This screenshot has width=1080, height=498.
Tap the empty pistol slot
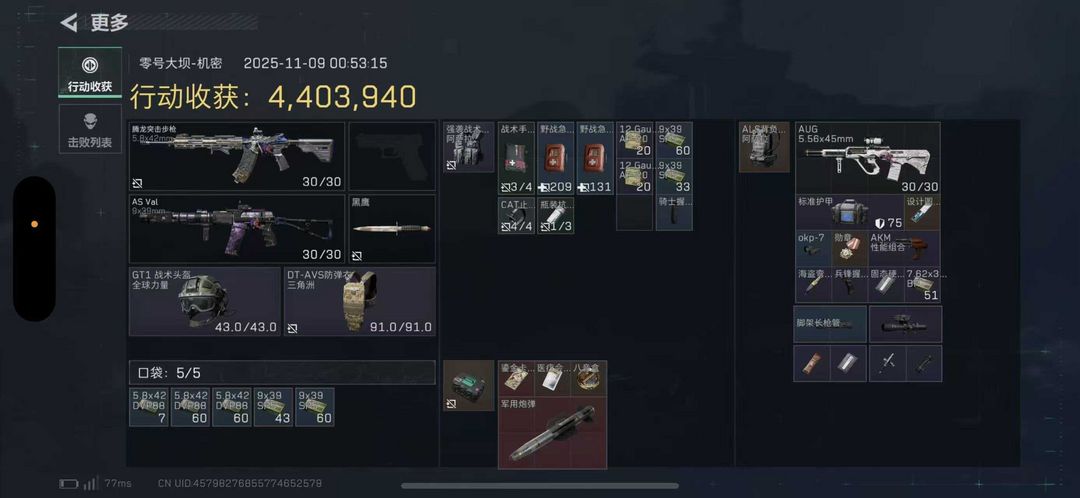point(393,156)
